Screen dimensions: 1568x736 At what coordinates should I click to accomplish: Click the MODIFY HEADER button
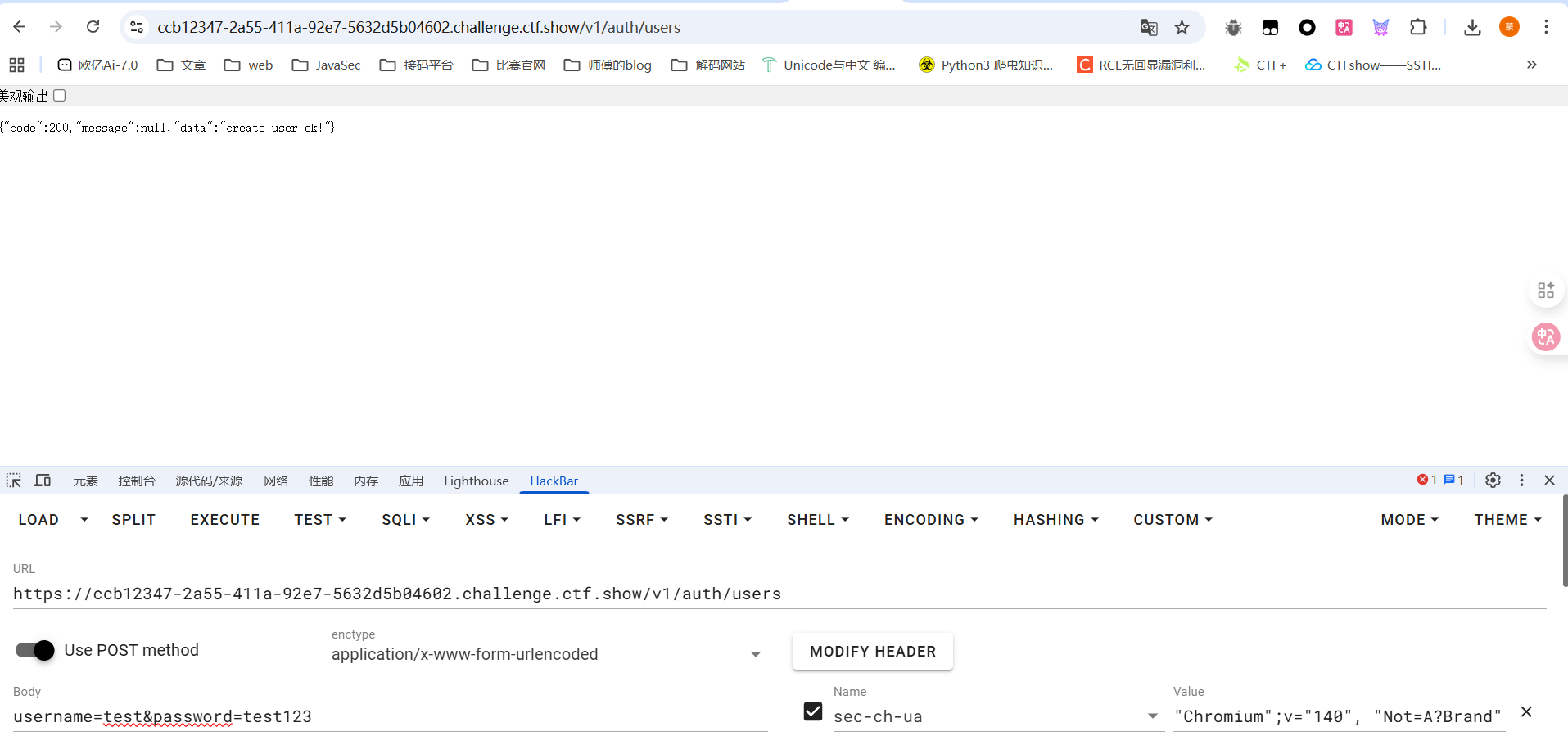point(872,652)
